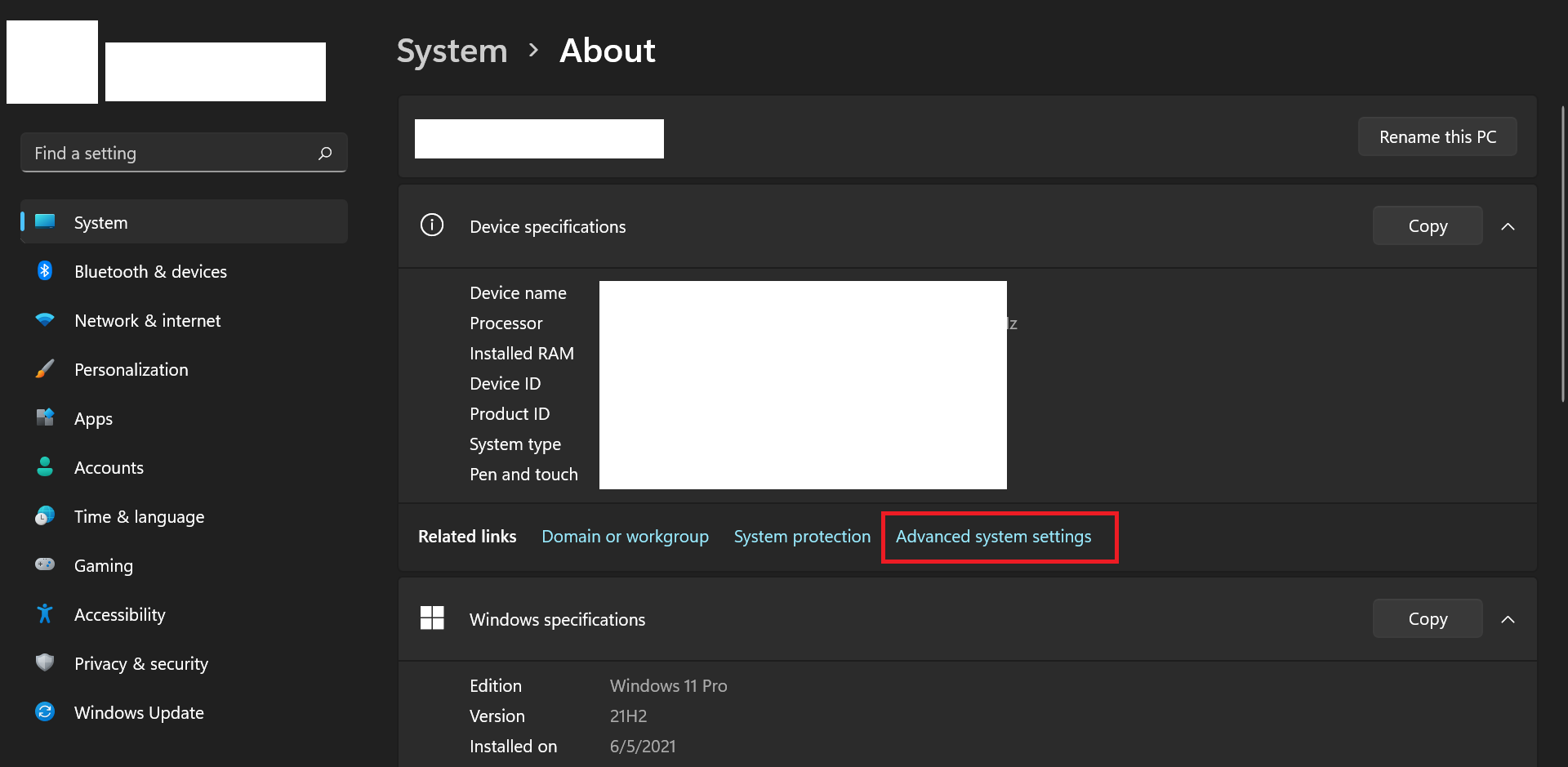The width and height of the screenshot is (1568, 767).
Task: Open Domain or workgroup link
Action: click(625, 537)
